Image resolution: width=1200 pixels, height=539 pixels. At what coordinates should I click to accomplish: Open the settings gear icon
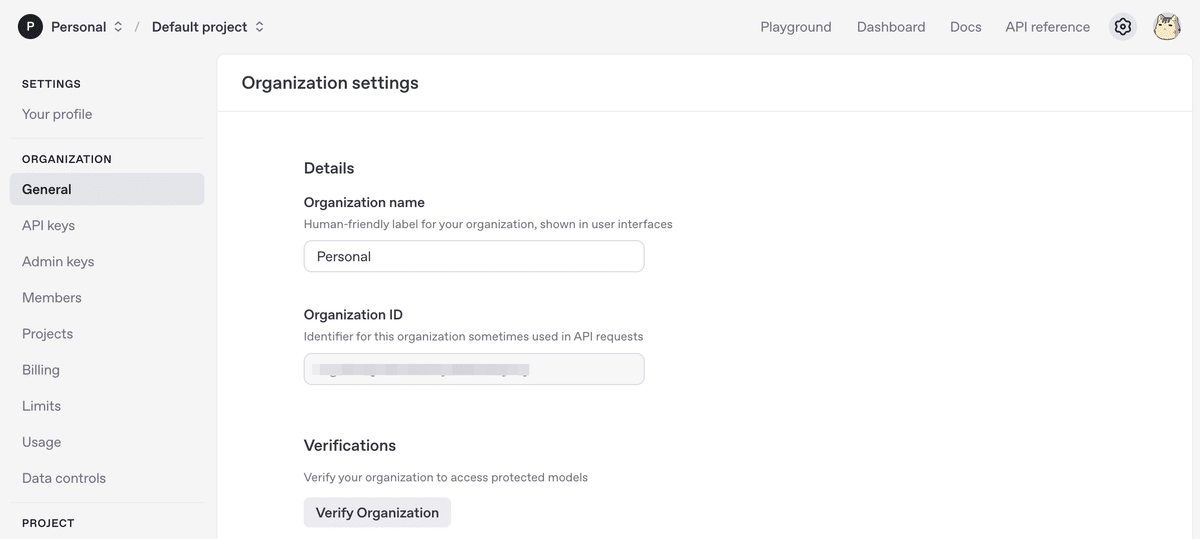click(x=1123, y=27)
